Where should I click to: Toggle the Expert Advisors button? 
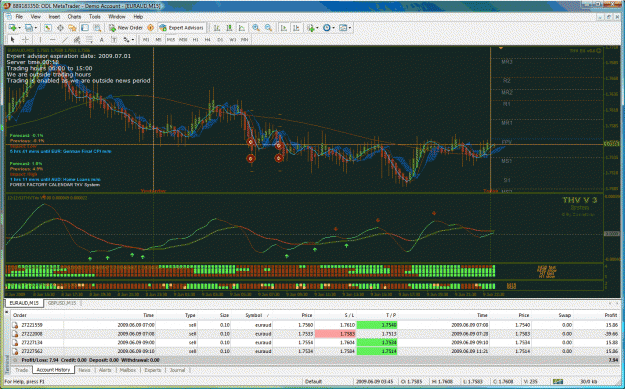click(x=182, y=28)
